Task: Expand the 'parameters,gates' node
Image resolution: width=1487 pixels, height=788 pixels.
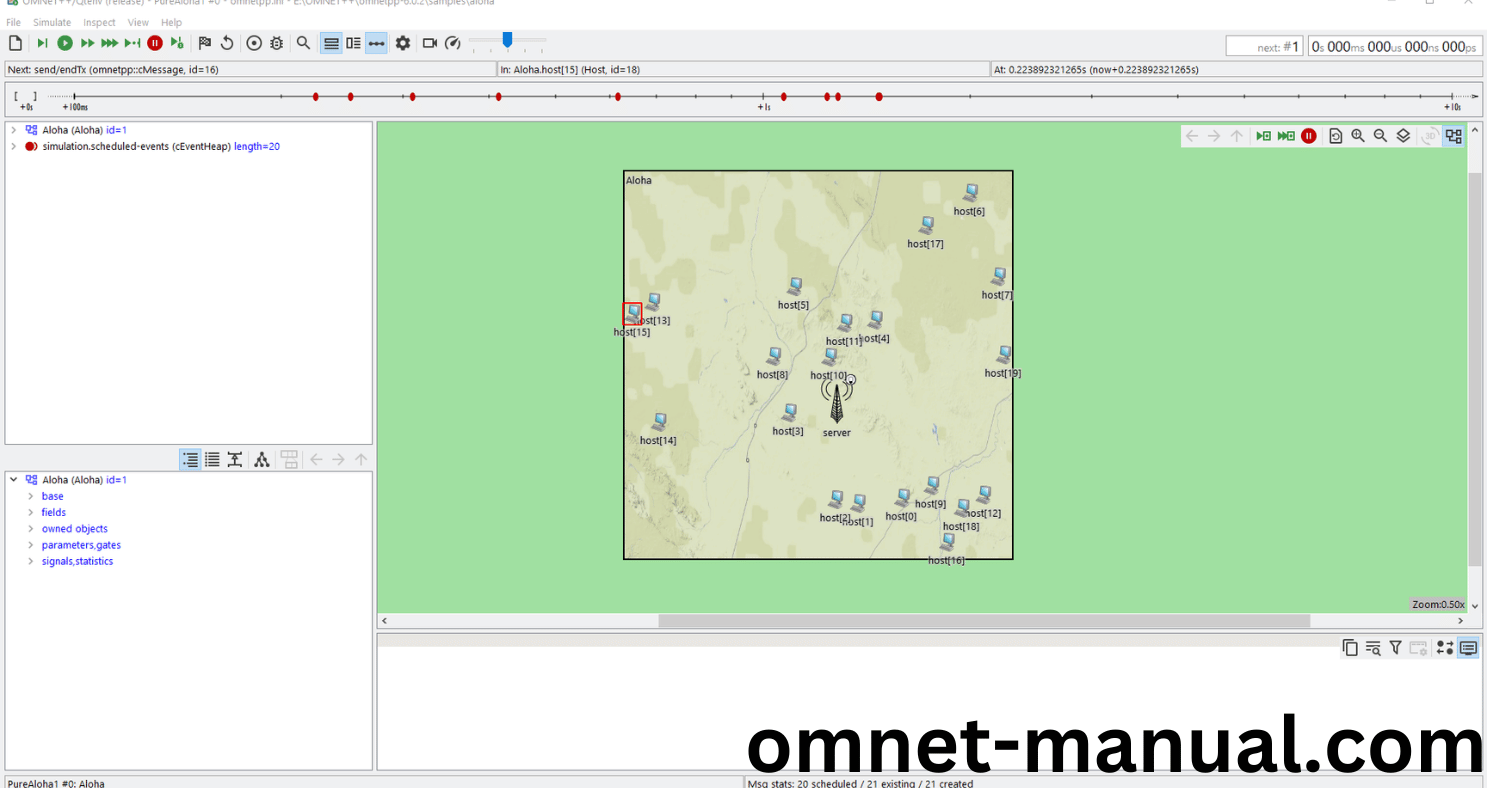Action: tap(30, 545)
